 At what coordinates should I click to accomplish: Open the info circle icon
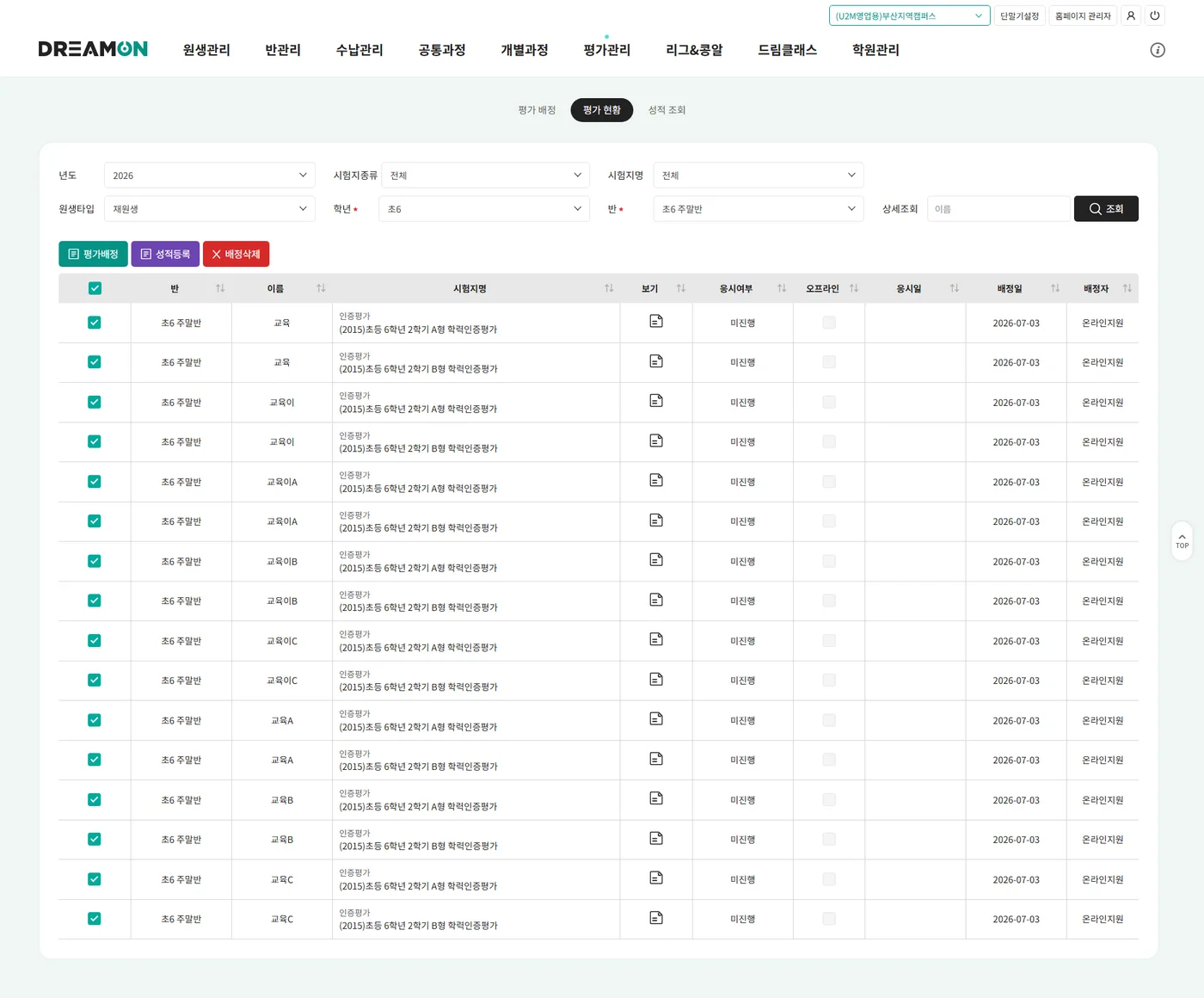1158,50
